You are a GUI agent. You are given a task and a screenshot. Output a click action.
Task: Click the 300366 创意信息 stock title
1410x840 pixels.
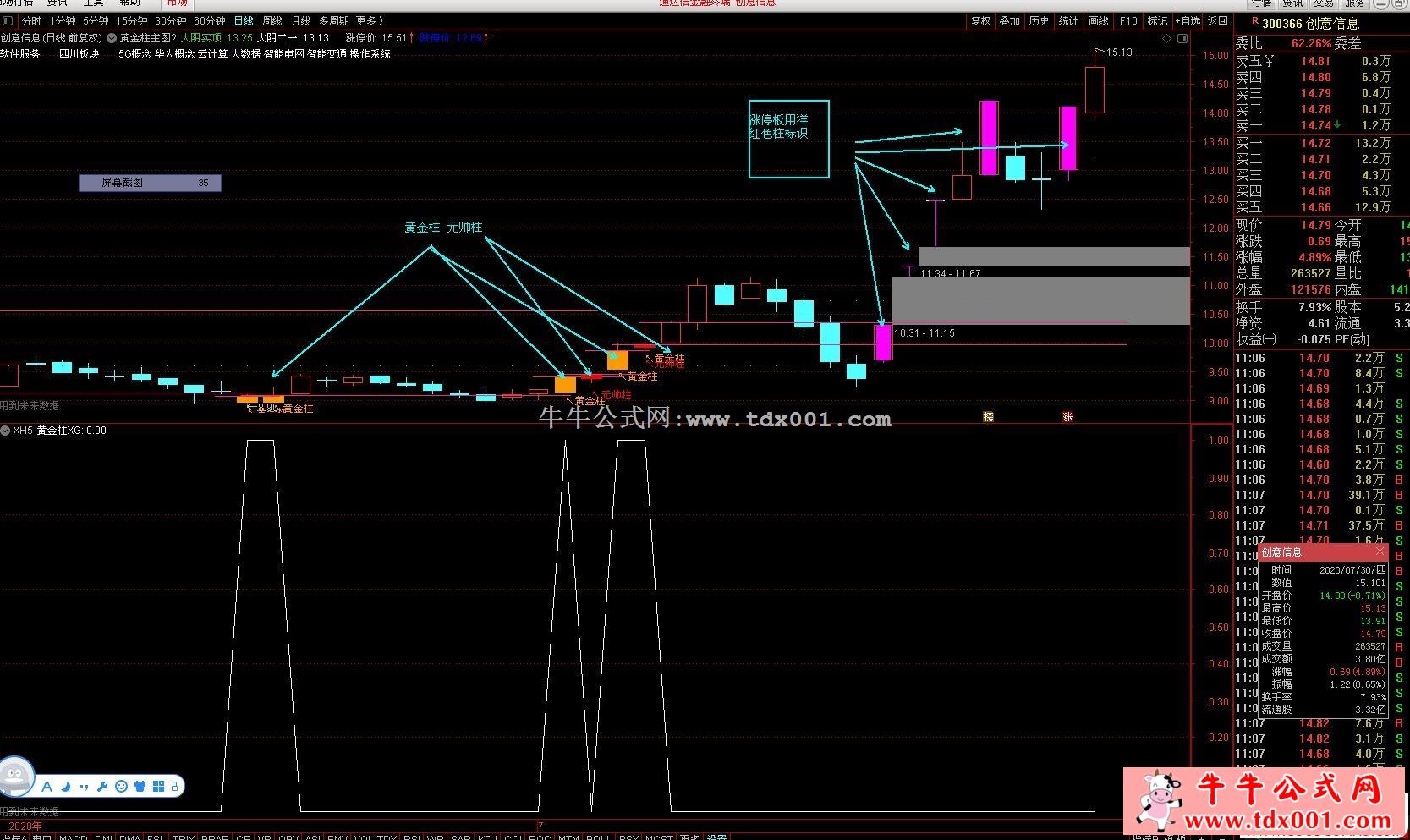tap(1310, 24)
